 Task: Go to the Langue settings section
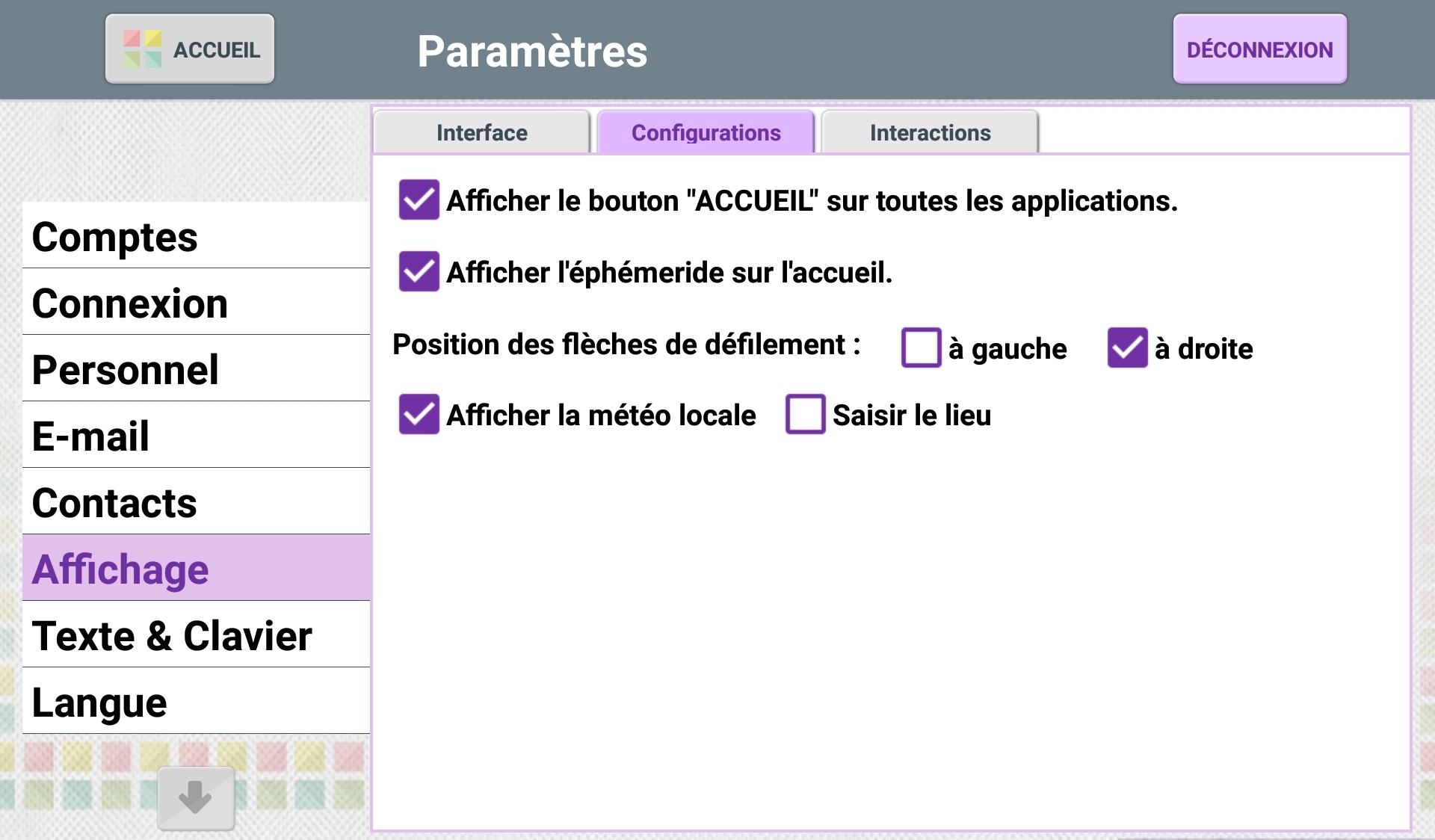point(197,701)
